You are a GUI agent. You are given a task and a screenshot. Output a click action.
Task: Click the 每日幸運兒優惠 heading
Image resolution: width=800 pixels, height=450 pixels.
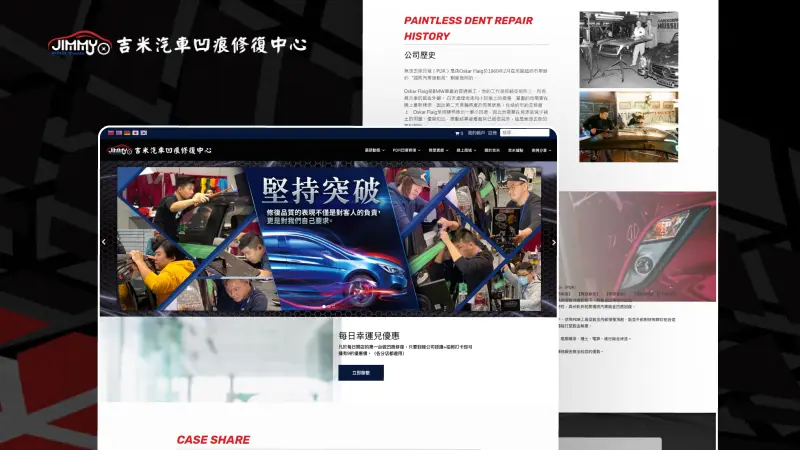coord(369,336)
